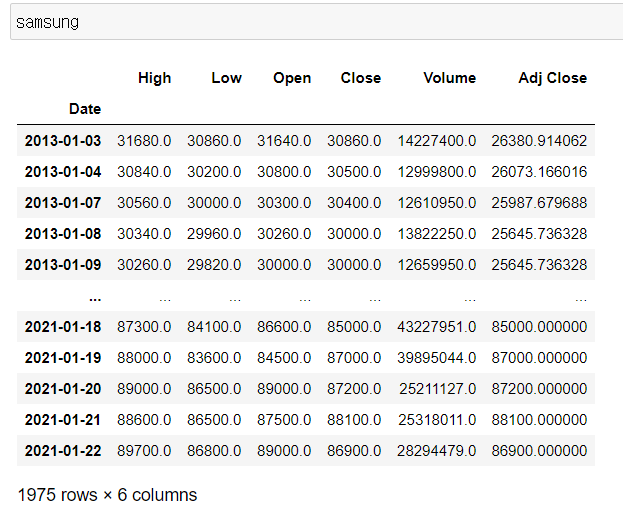Click High value 30840.0
623x513 pixels.
[x=144, y=172]
